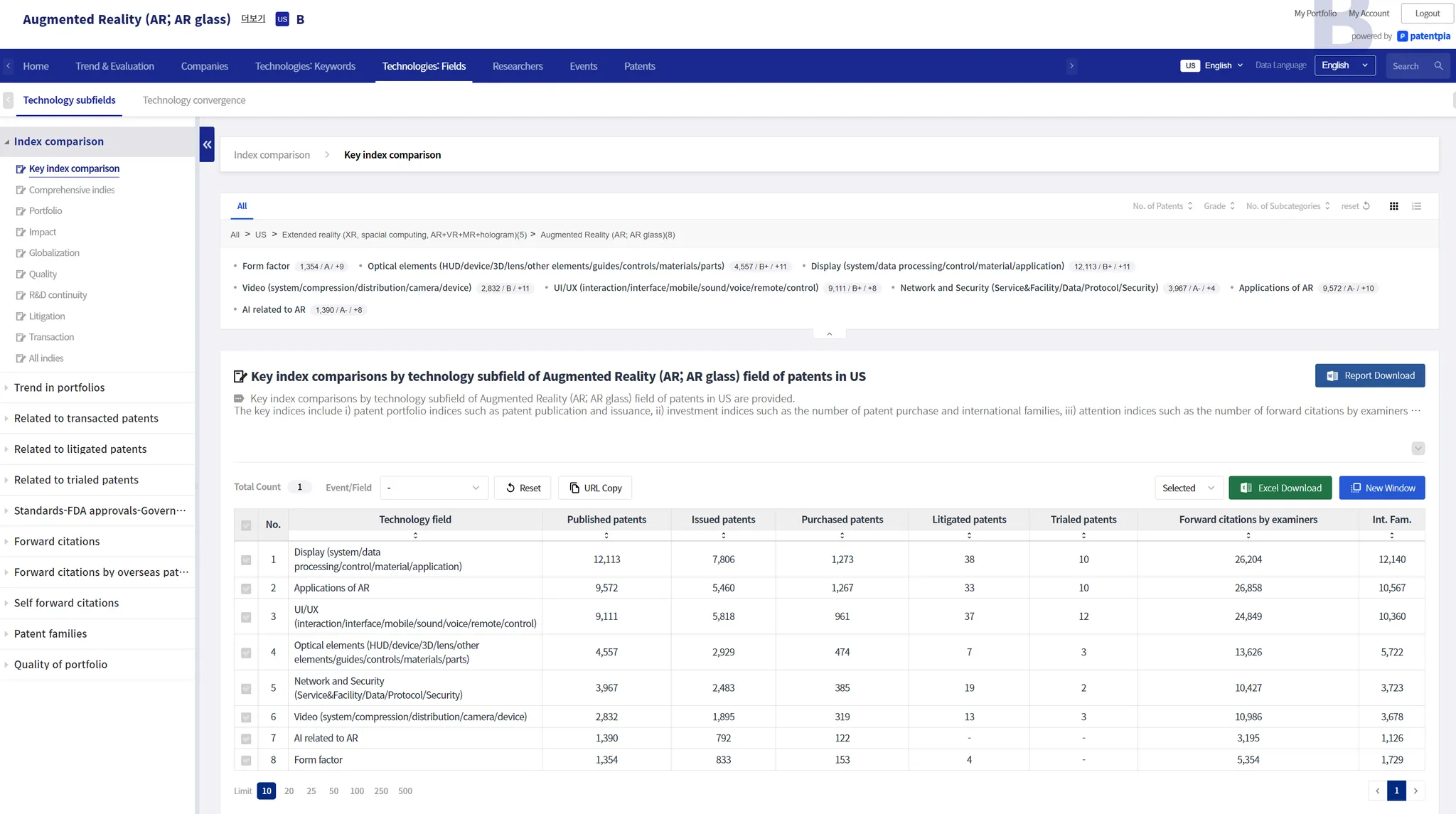Collapse subfield list with up chevron
This screenshot has width=1456, height=814.
click(x=829, y=333)
